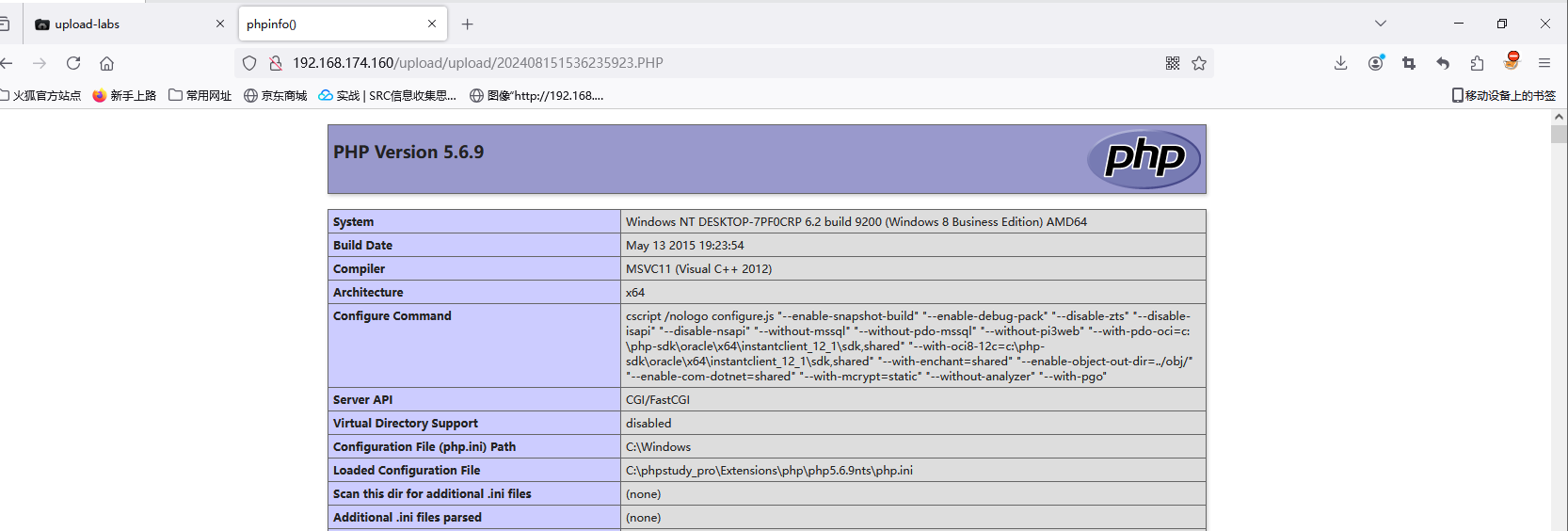This screenshot has width=1568, height=531.
Task: Click Scan this dir for additional .ini files
Action: (432, 494)
